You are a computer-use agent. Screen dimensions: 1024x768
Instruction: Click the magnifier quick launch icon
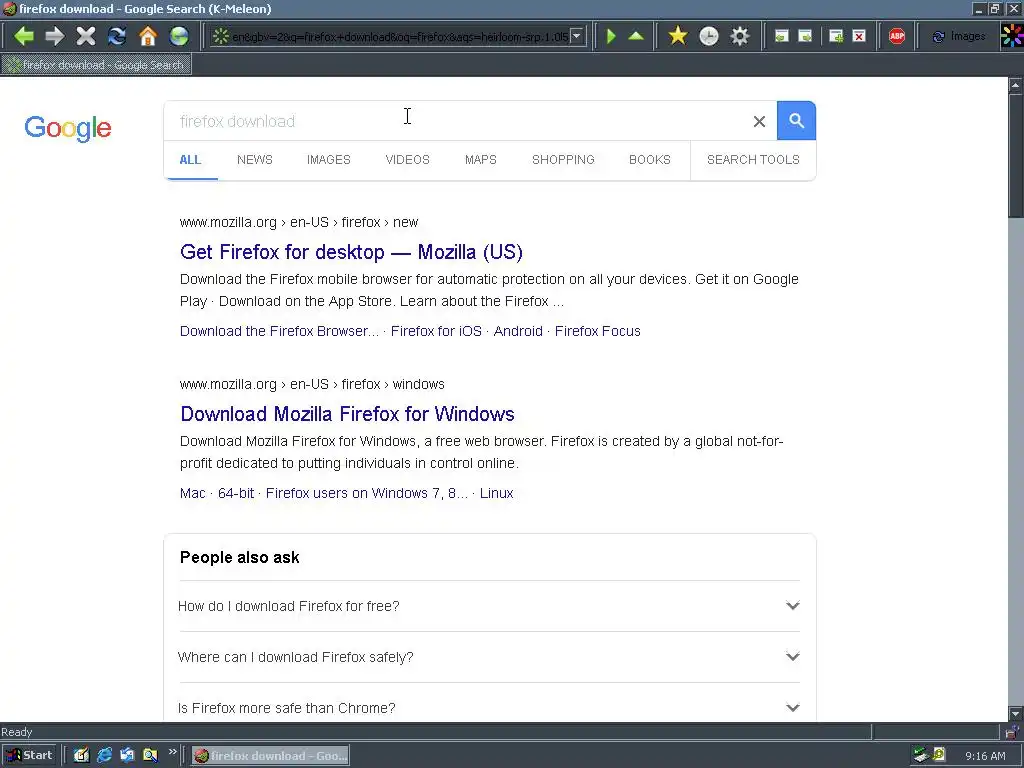pos(150,756)
